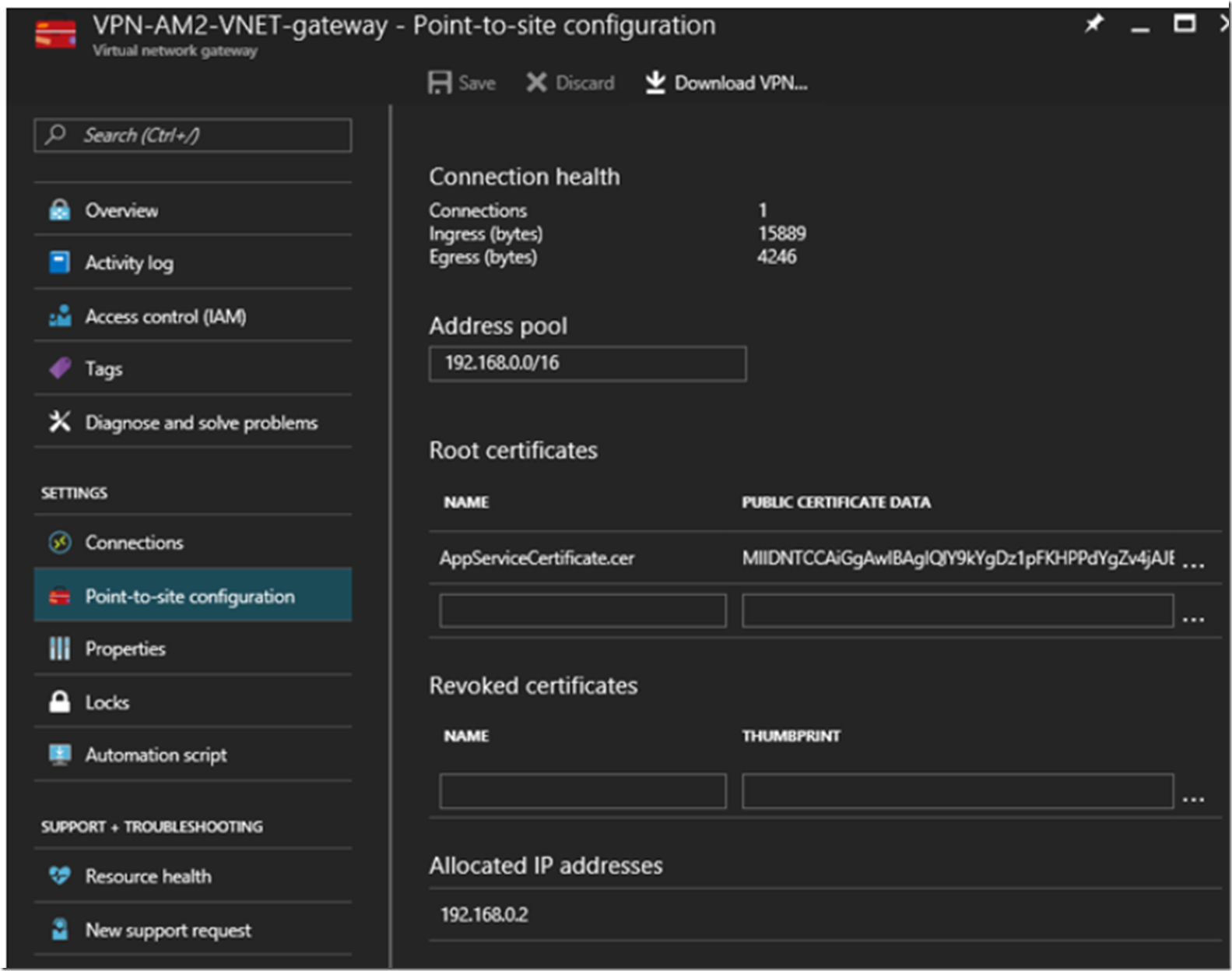Click empty public certificate data field

click(x=957, y=610)
